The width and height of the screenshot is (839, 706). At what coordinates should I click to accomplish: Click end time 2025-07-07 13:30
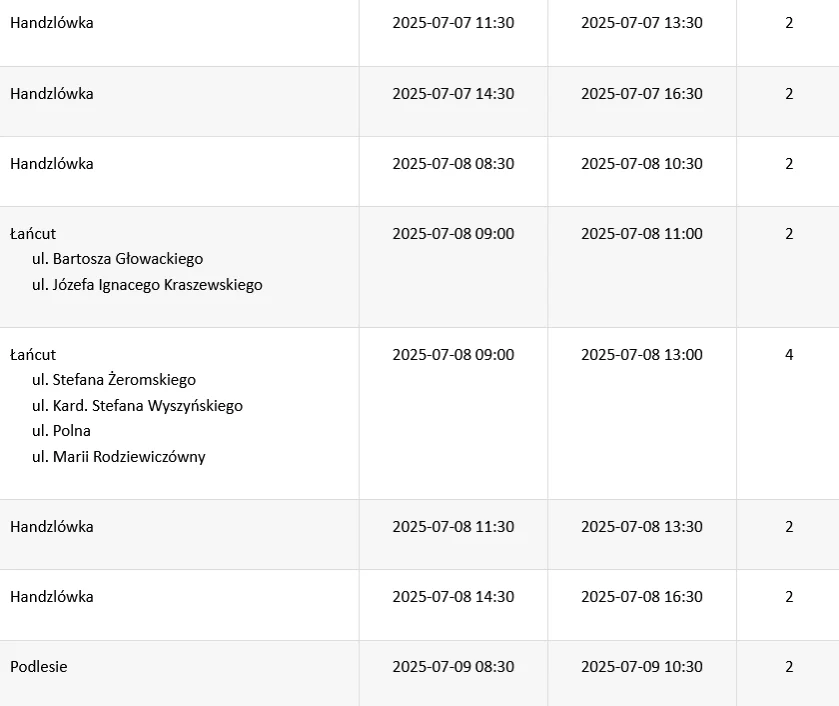(641, 22)
